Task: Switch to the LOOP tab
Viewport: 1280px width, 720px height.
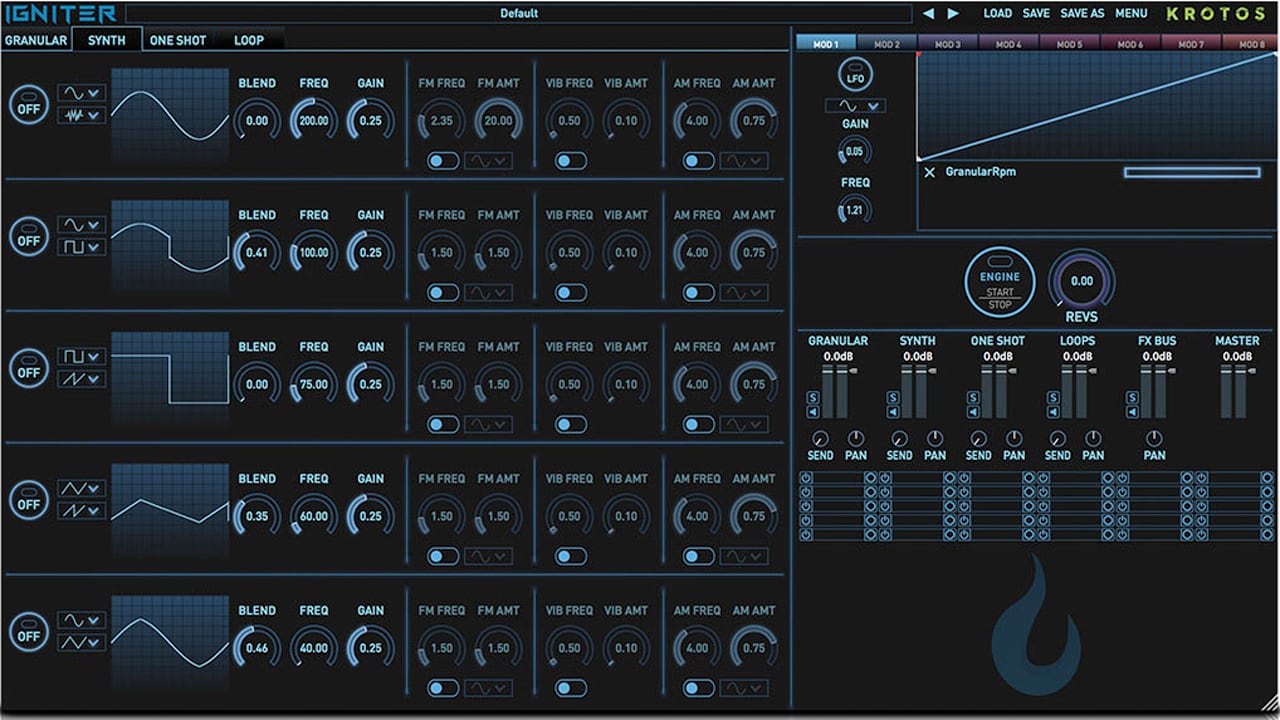Action: point(249,40)
